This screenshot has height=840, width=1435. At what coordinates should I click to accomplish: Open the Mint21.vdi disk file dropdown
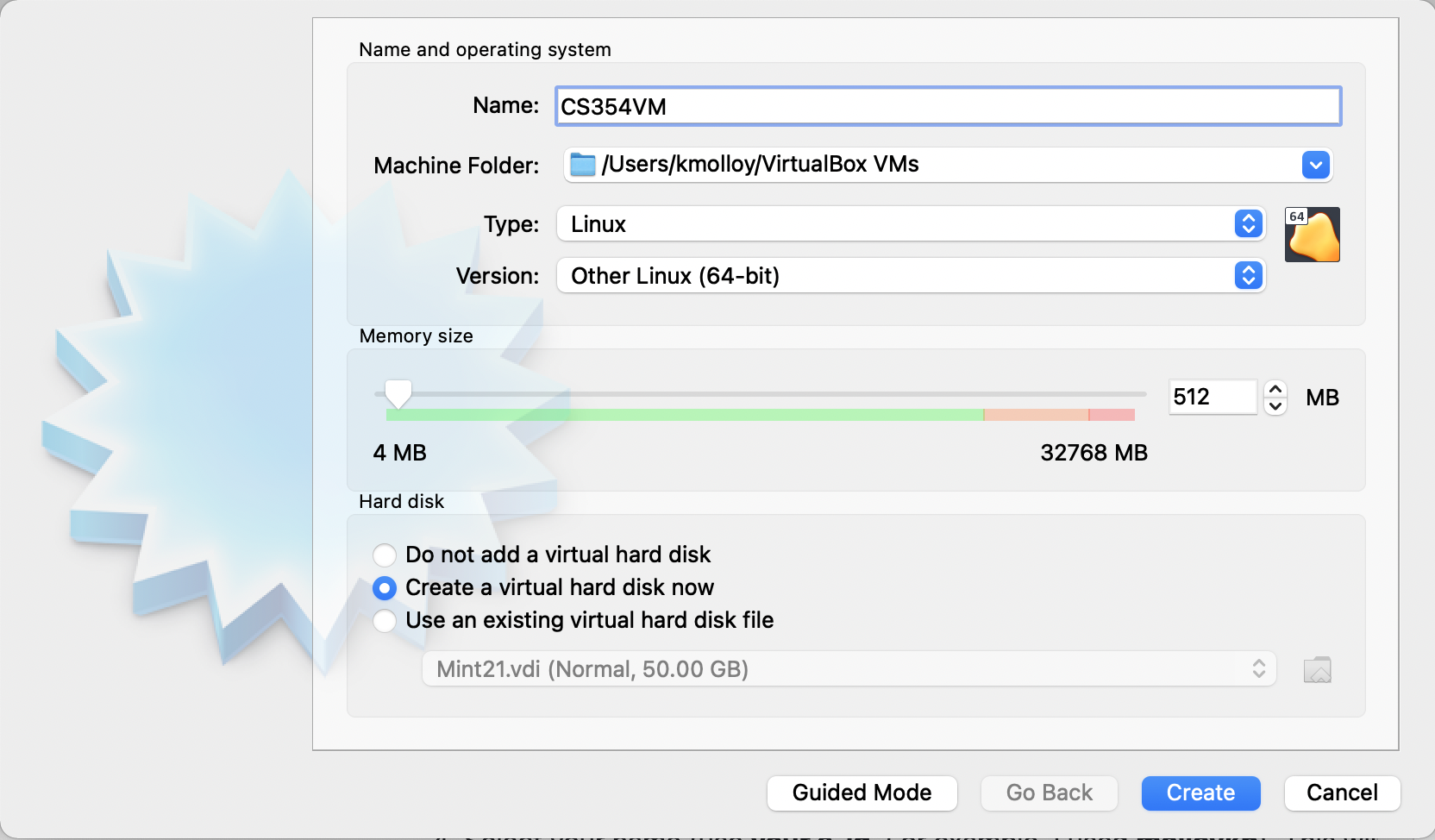(848, 668)
